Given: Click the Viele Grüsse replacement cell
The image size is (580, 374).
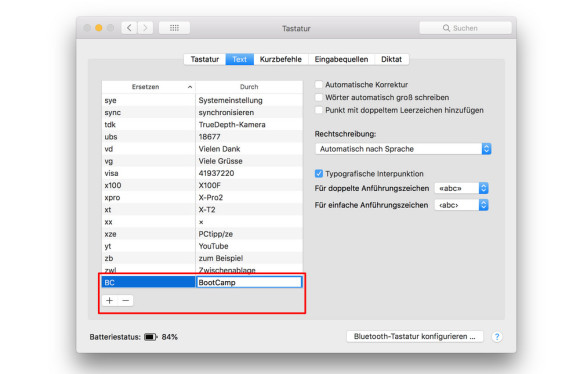Looking at the screenshot, I should pyautogui.click(x=249, y=161).
